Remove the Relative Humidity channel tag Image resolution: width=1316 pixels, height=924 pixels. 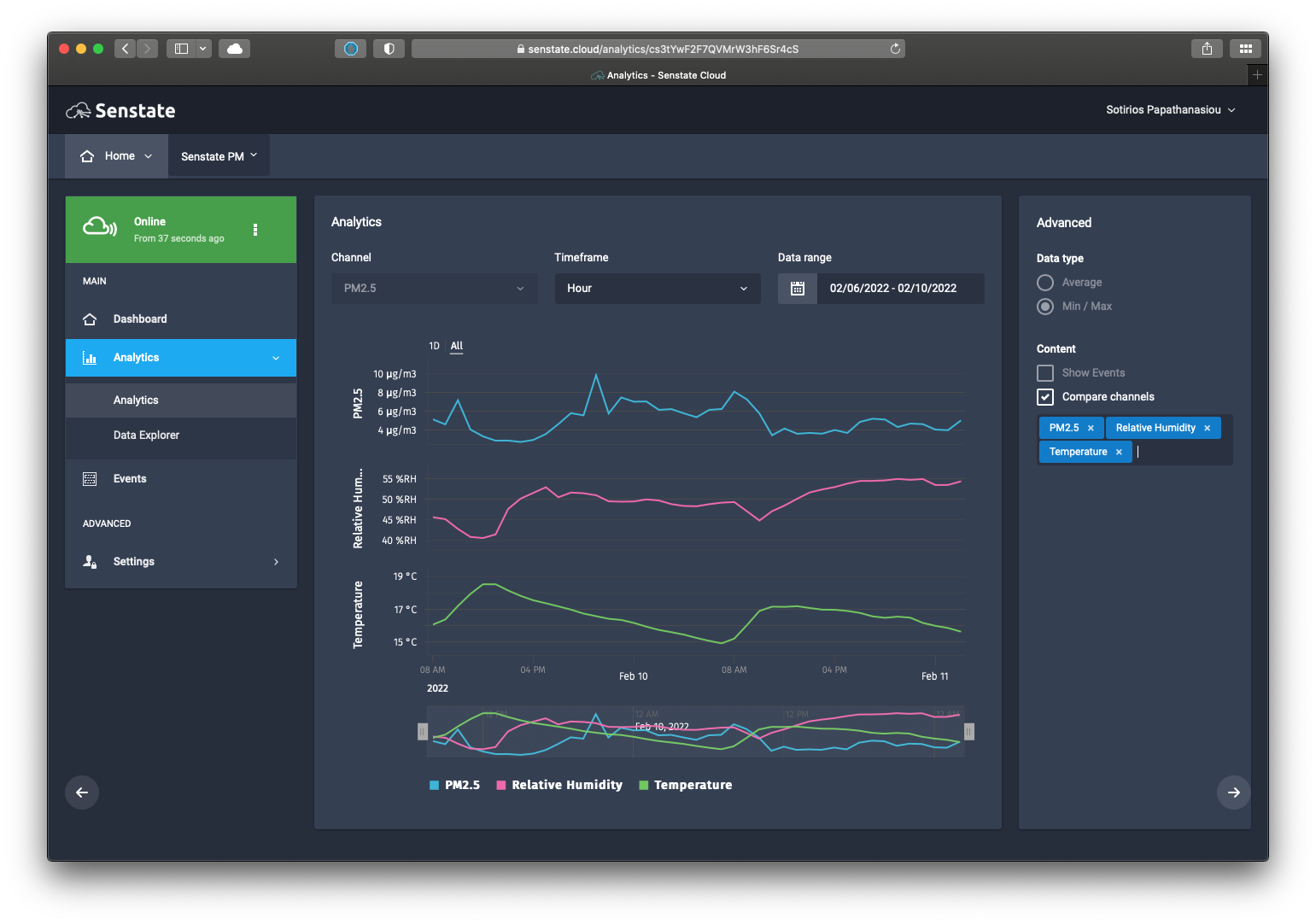point(1207,428)
